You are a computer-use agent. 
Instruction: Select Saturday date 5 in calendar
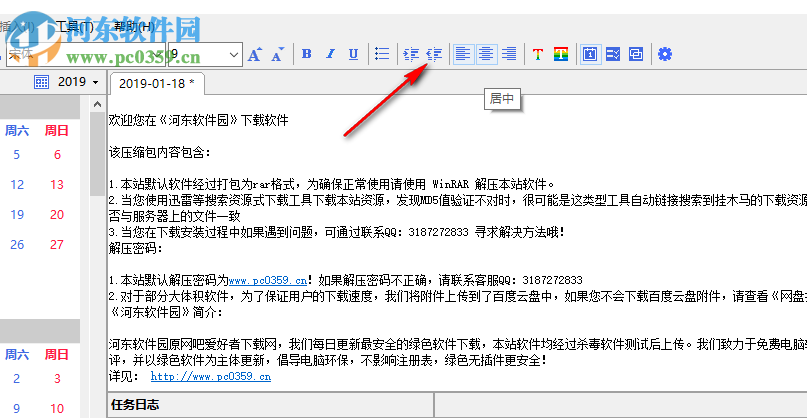coord(16,154)
